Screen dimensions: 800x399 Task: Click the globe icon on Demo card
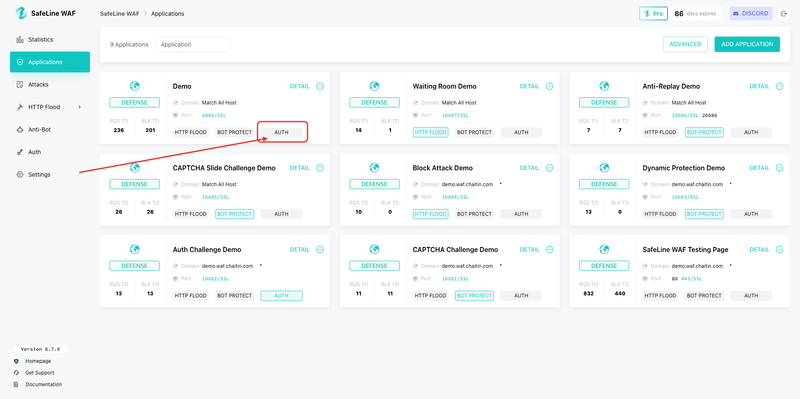coord(135,86)
